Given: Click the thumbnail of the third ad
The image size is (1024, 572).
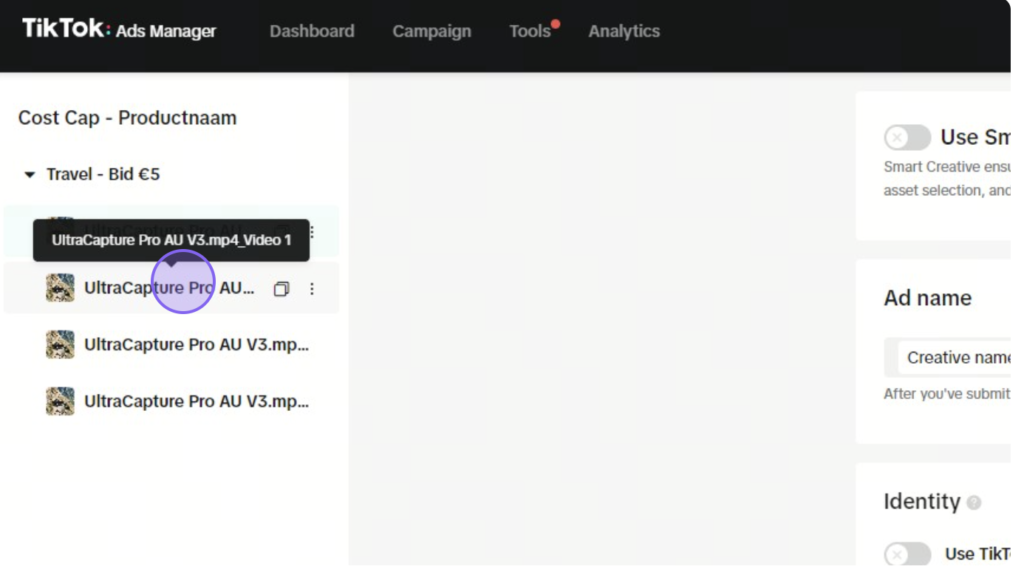Looking at the screenshot, I should point(59,344).
